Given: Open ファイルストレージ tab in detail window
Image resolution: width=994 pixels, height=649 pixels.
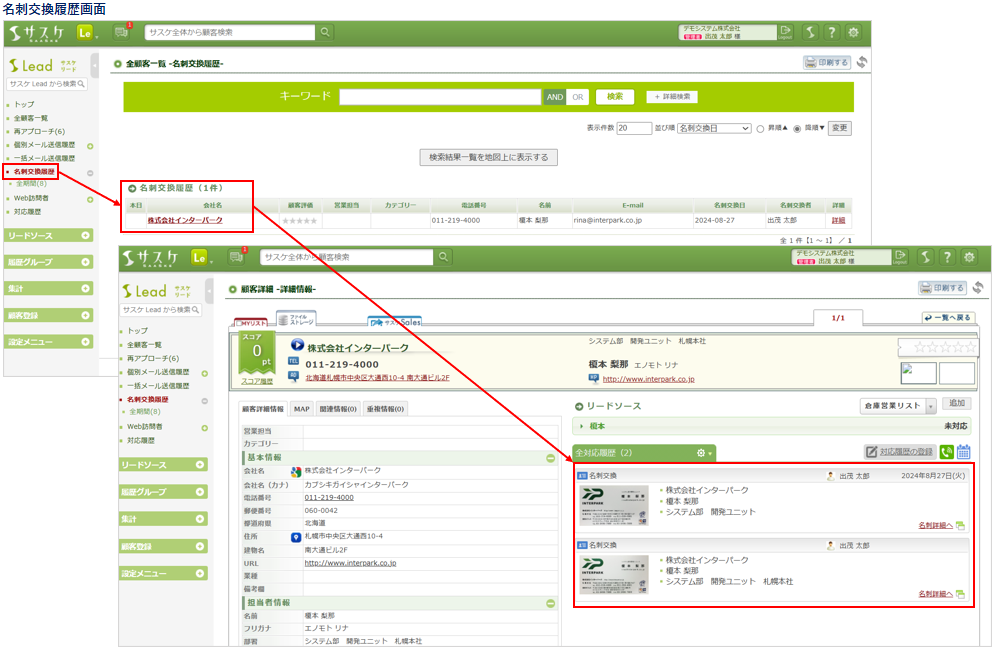Looking at the screenshot, I should (296, 319).
